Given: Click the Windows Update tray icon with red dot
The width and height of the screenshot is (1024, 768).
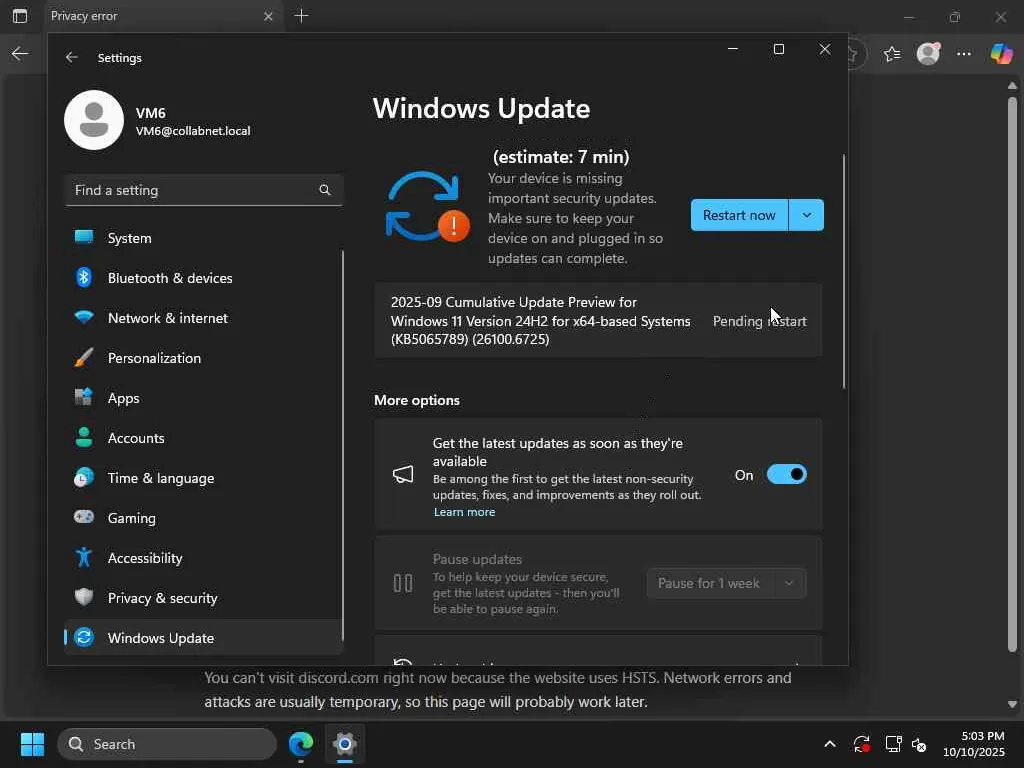Looking at the screenshot, I should [861, 744].
